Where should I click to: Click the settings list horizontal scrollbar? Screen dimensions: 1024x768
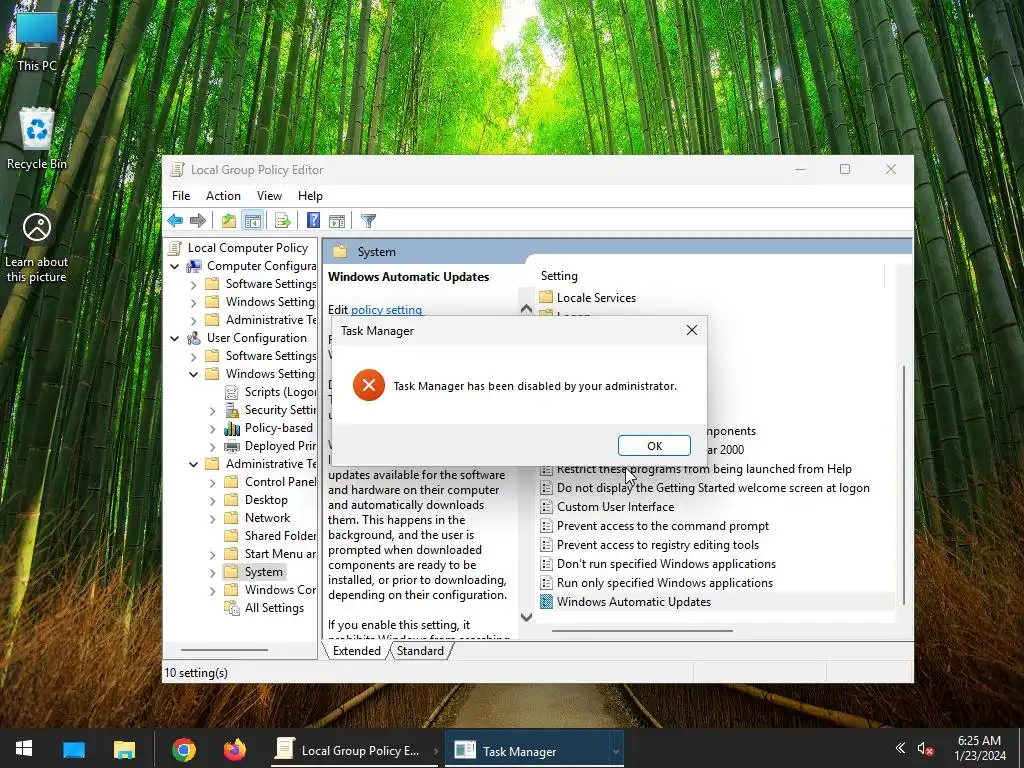point(642,631)
